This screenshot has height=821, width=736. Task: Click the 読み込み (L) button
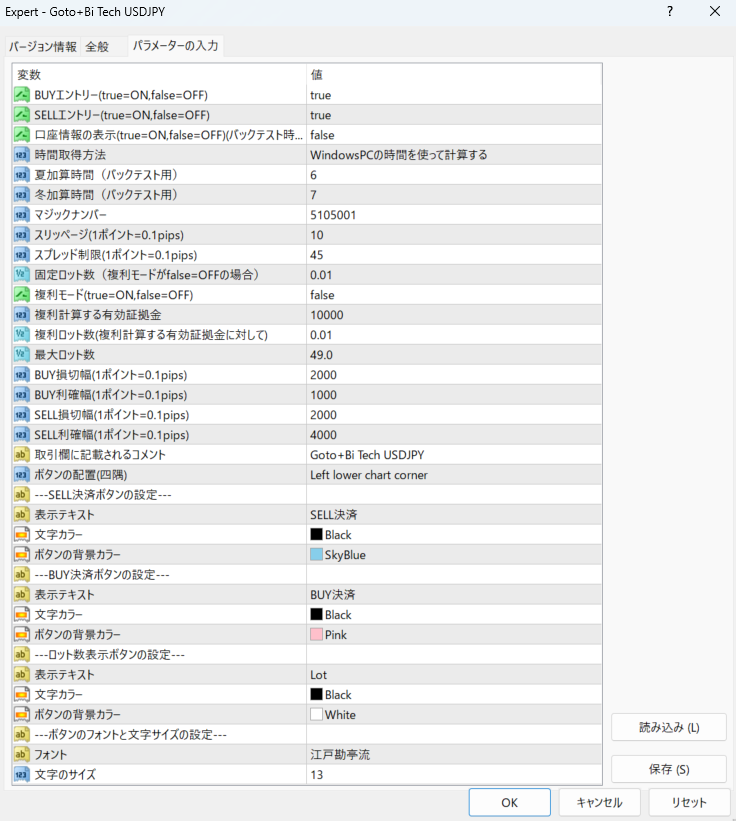coord(669,727)
